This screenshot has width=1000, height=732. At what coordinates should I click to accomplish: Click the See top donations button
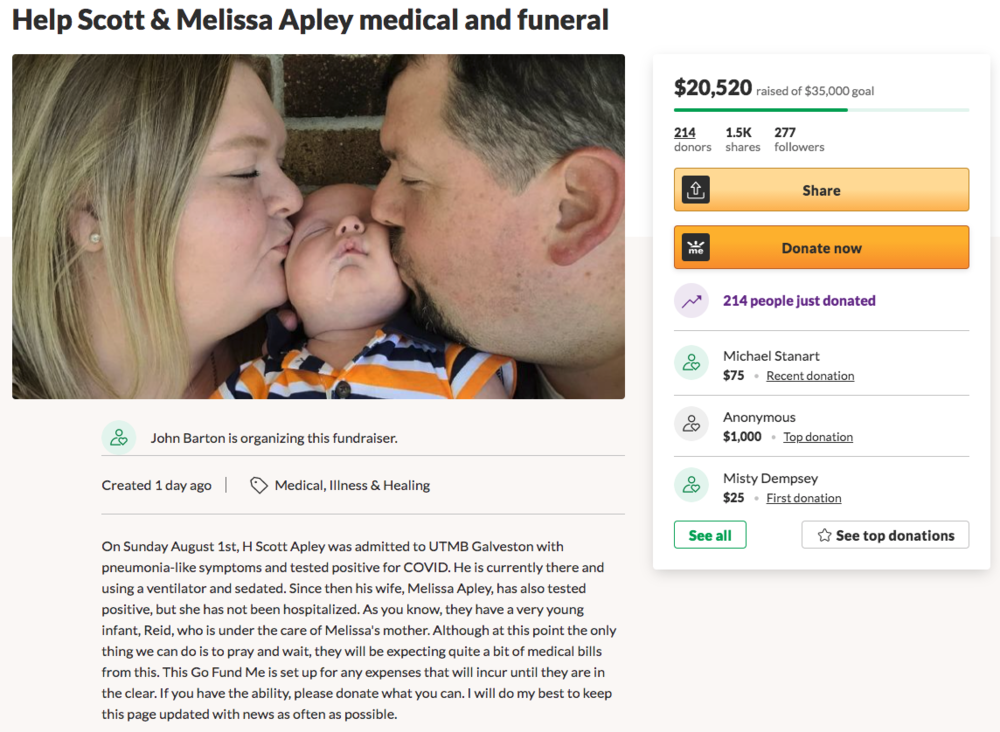click(x=885, y=535)
